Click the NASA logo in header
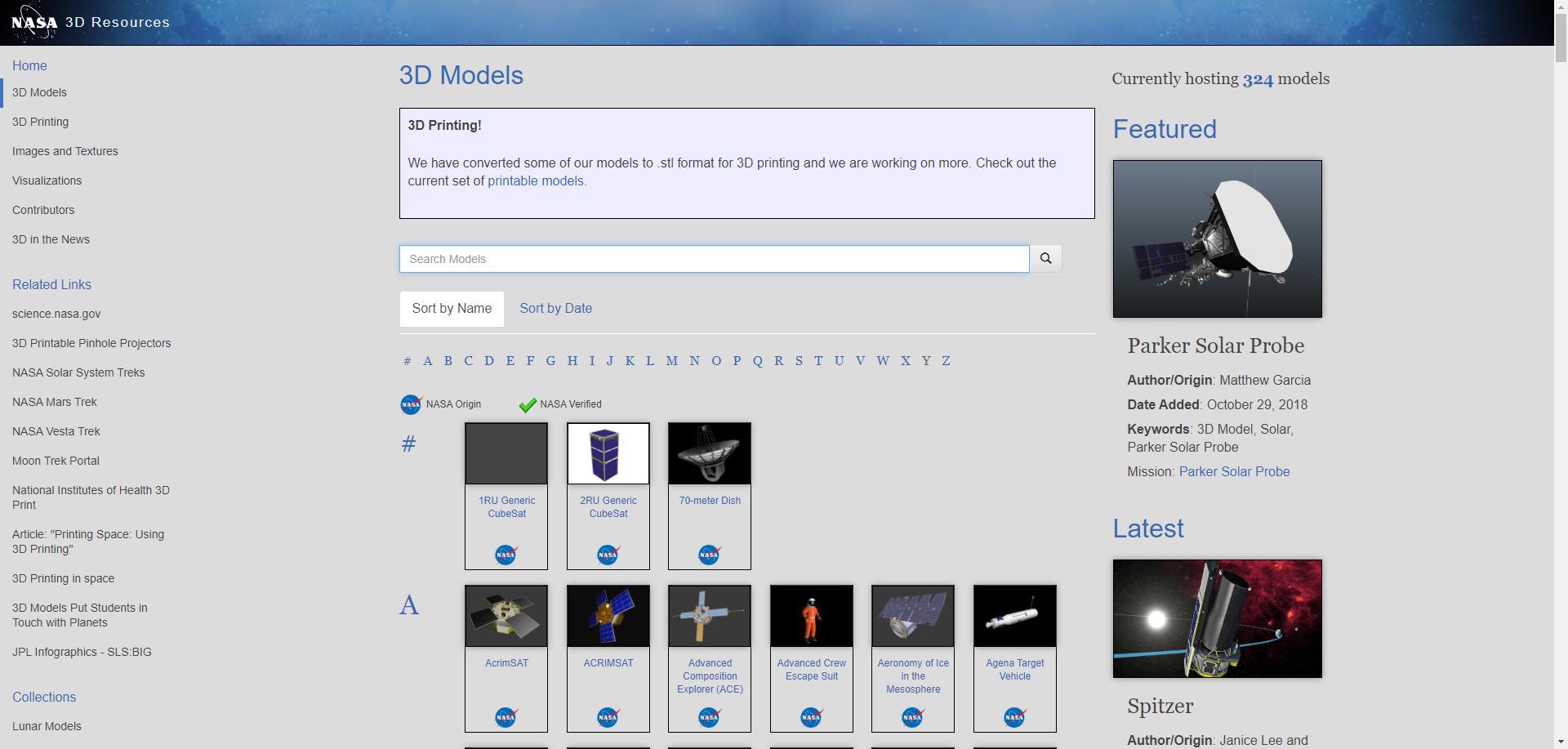Viewport: 1568px width, 749px height. point(34,23)
